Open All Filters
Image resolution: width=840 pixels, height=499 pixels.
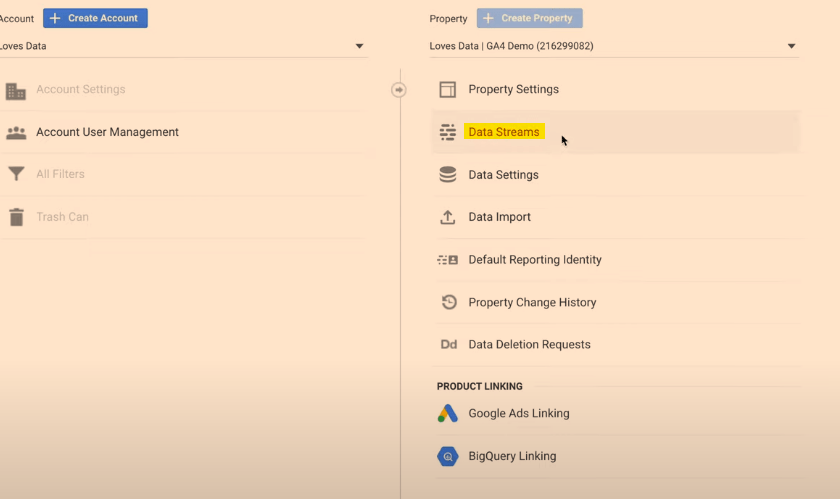point(61,174)
